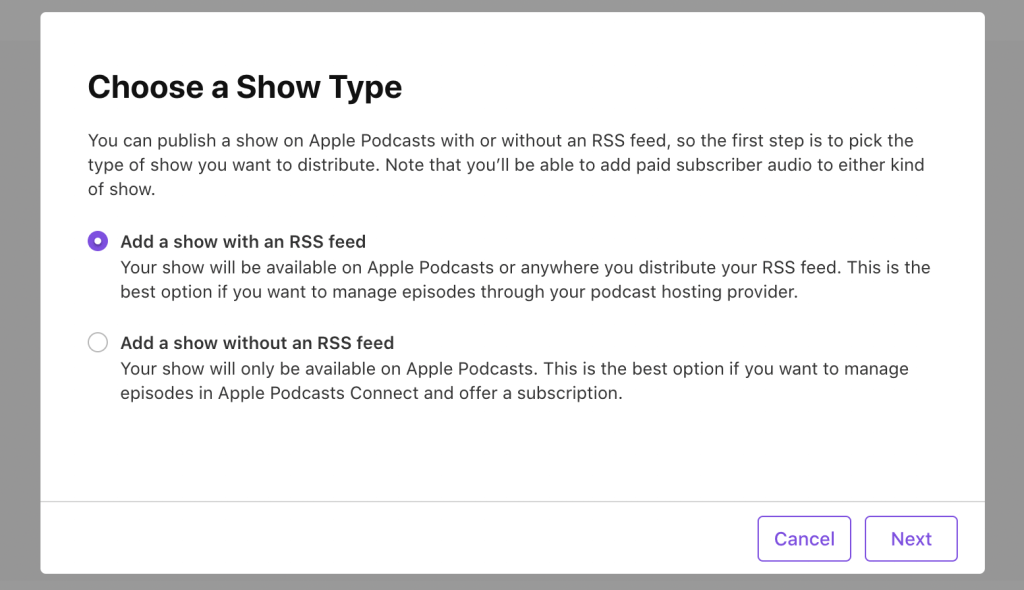The image size is (1024, 590).
Task: Confirm the show type choice with Next
Action: [x=910, y=538]
